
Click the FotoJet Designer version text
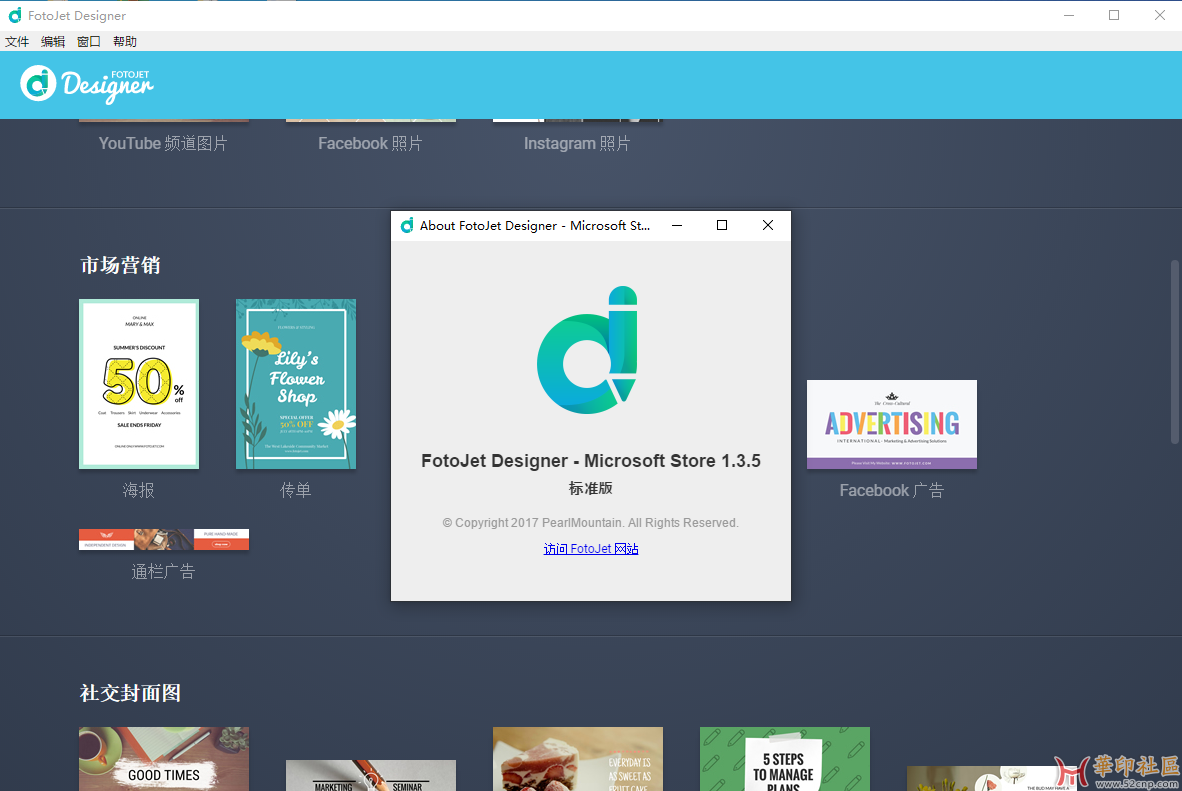591,461
